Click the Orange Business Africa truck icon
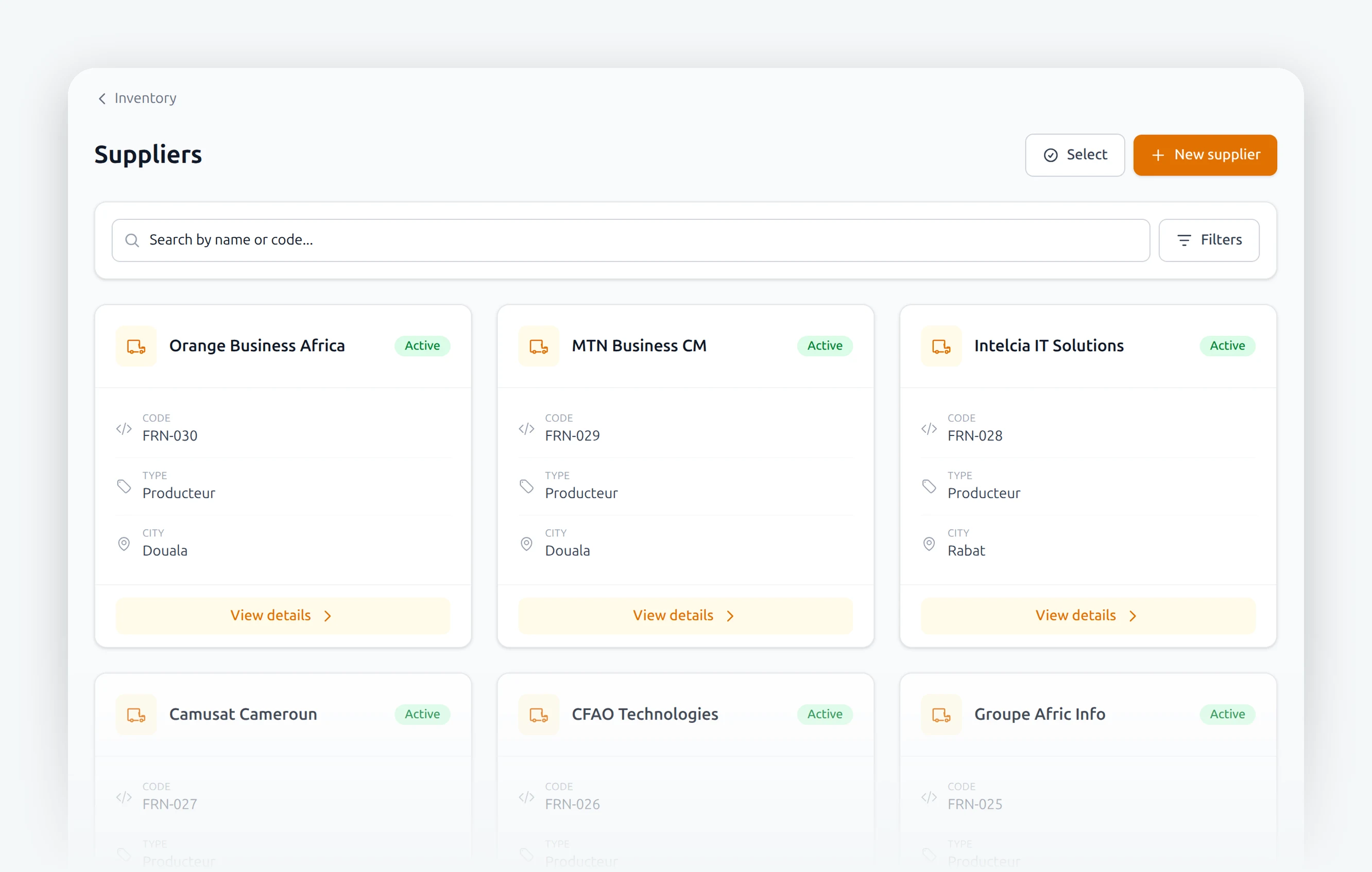This screenshot has height=872, width=1372. 136,346
